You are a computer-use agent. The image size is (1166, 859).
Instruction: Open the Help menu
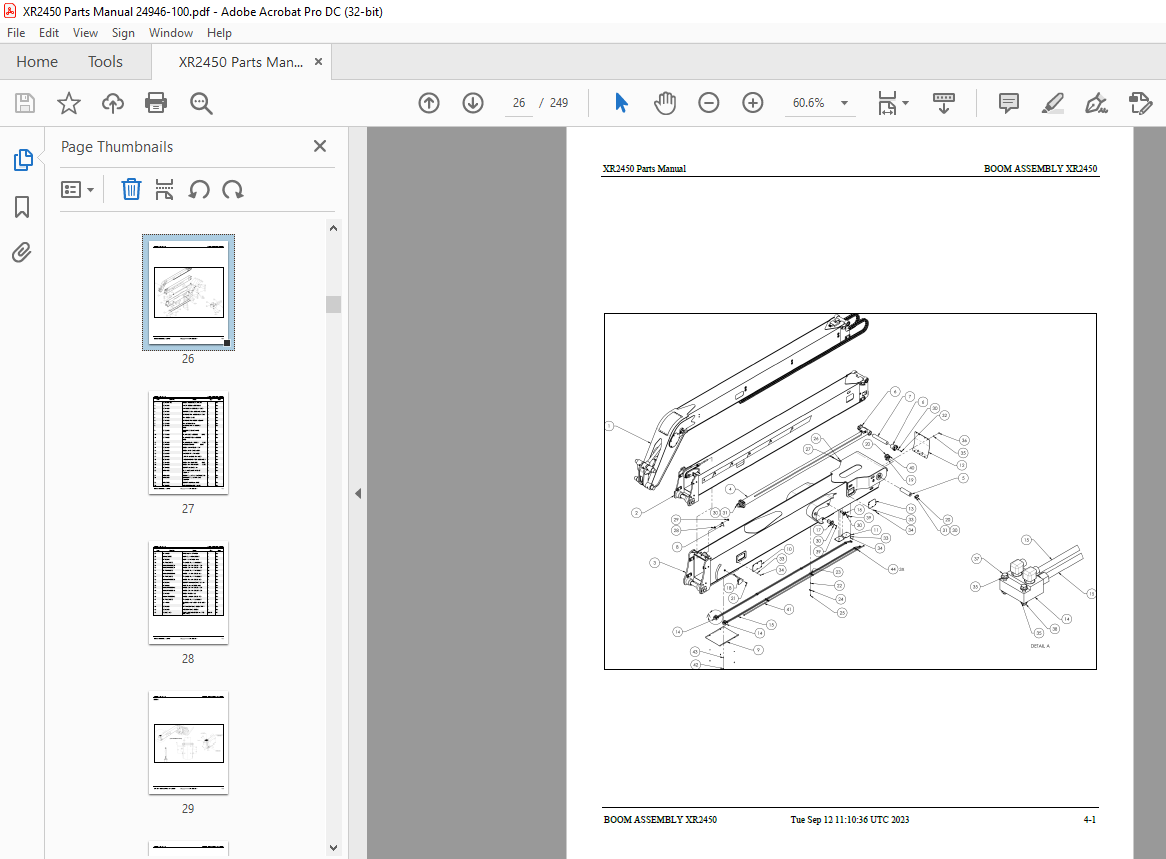219,33
